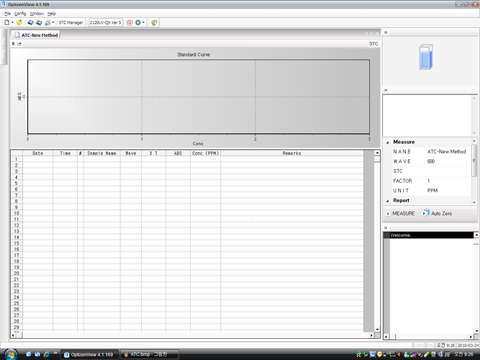Click the blue cuvette cell image

click(426, 57)
